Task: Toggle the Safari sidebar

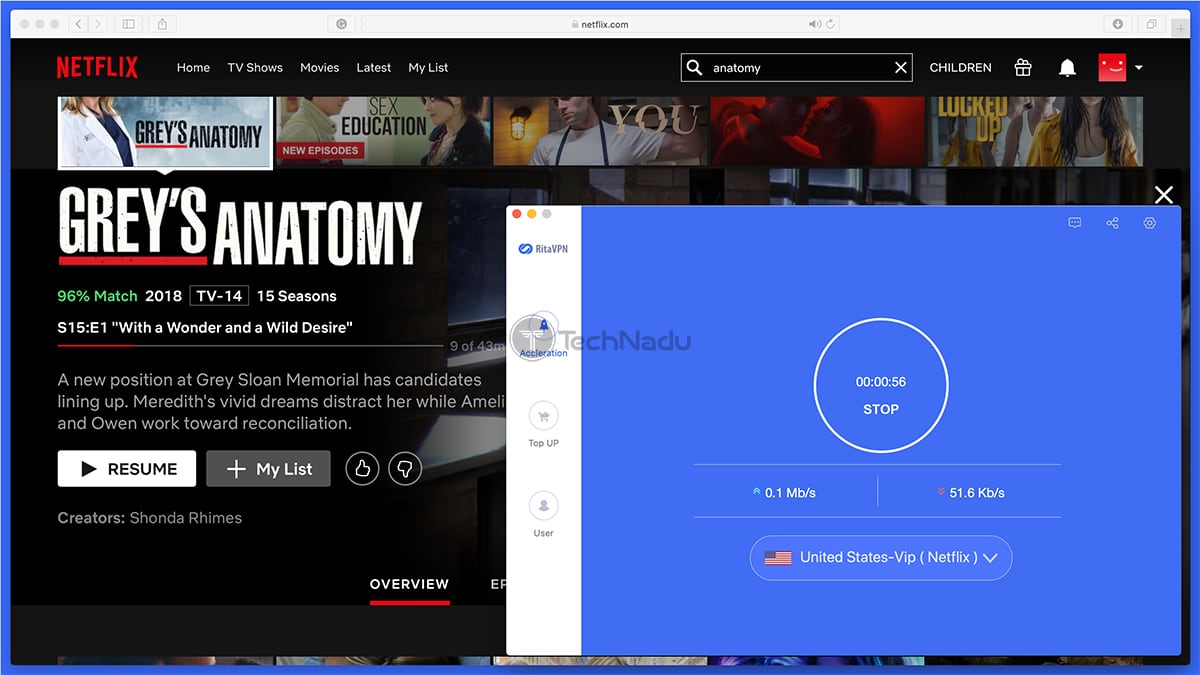Action: tap(128, 23)
